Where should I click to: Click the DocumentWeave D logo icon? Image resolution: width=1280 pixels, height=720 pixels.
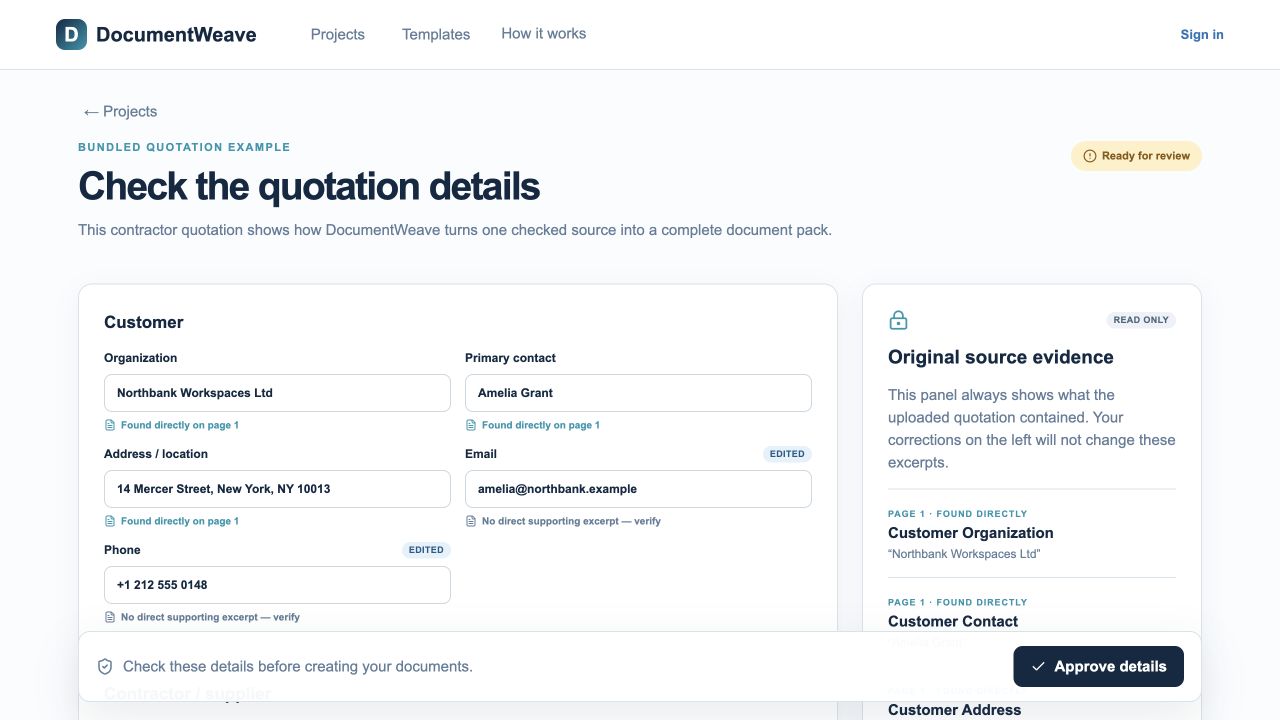click(71, 35)
